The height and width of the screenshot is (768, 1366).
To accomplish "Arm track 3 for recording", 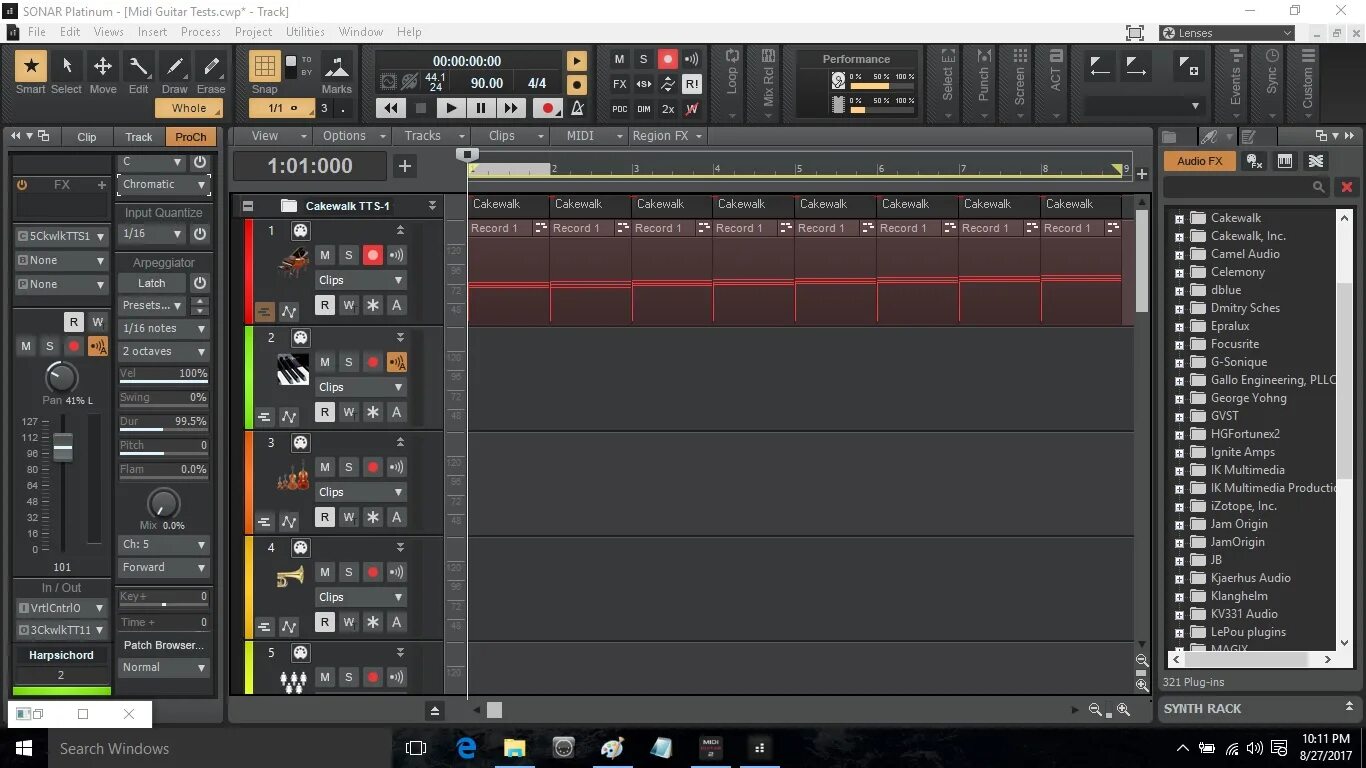I will (373, 467).
